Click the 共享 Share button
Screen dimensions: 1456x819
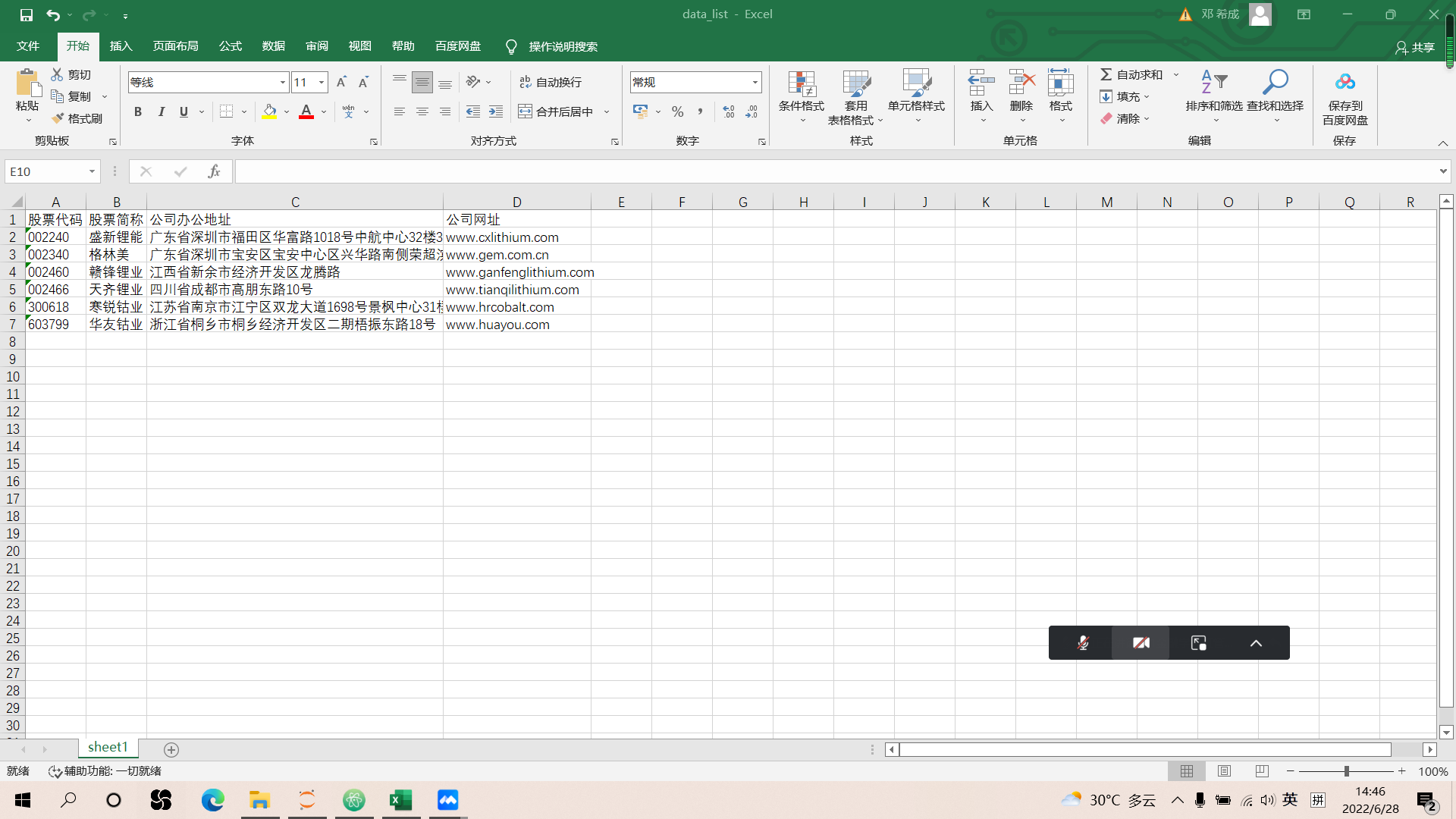pyautogui.click(x=1414, y=47)
